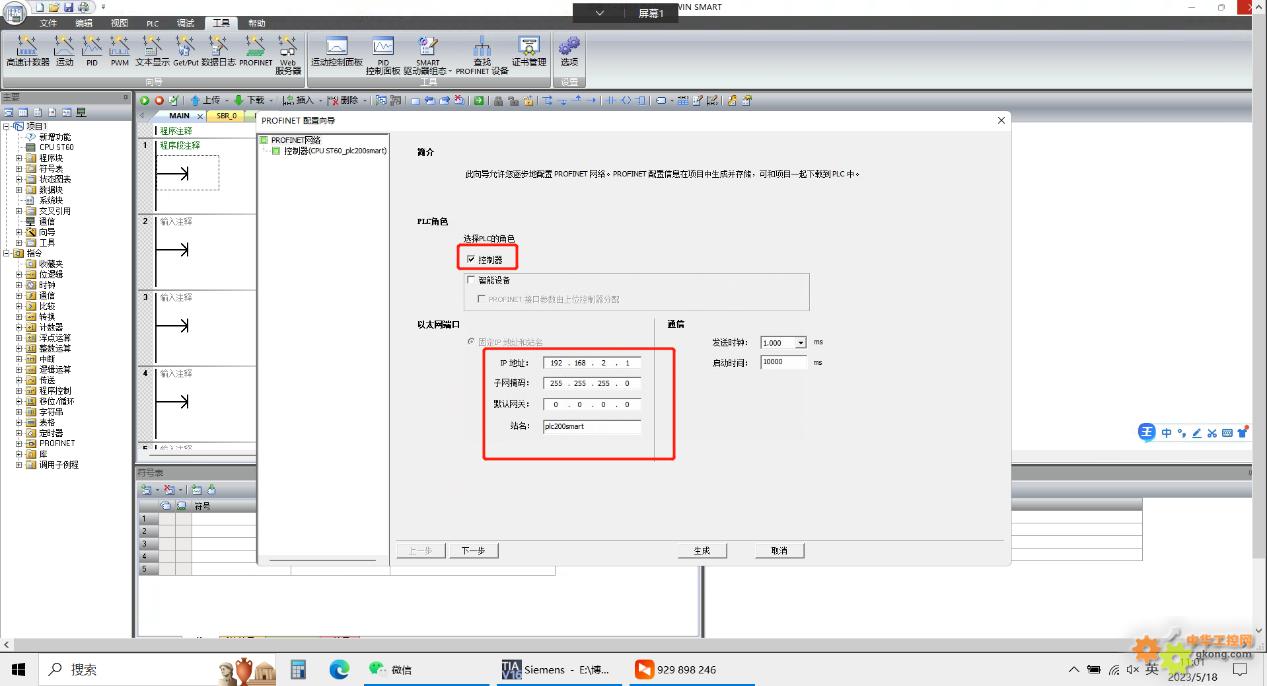Expand the PROFINET instruction folder
The height and width of the screenshot is (686, 1267).
(x=19, y=443)
